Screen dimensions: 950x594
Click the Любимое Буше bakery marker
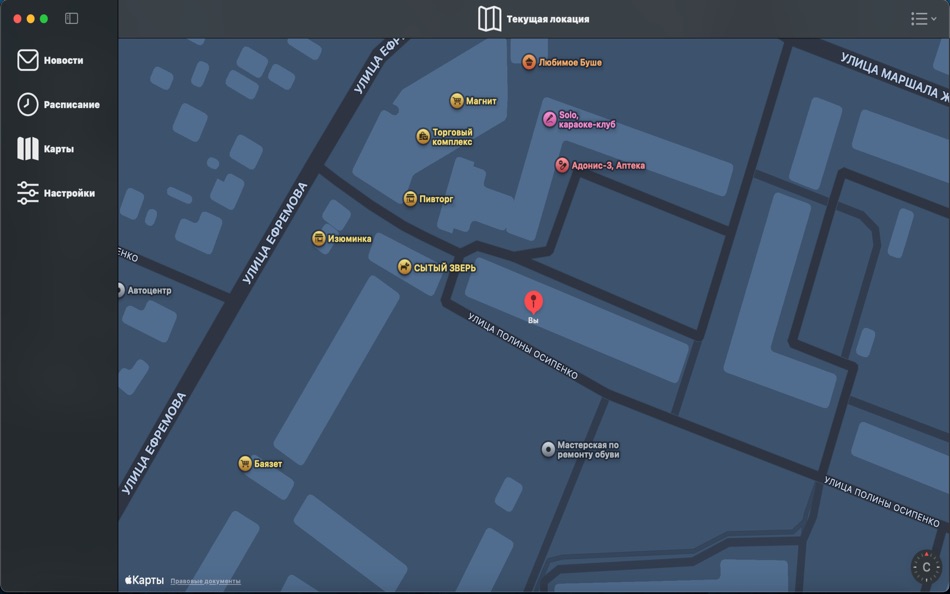pos(529,62)
